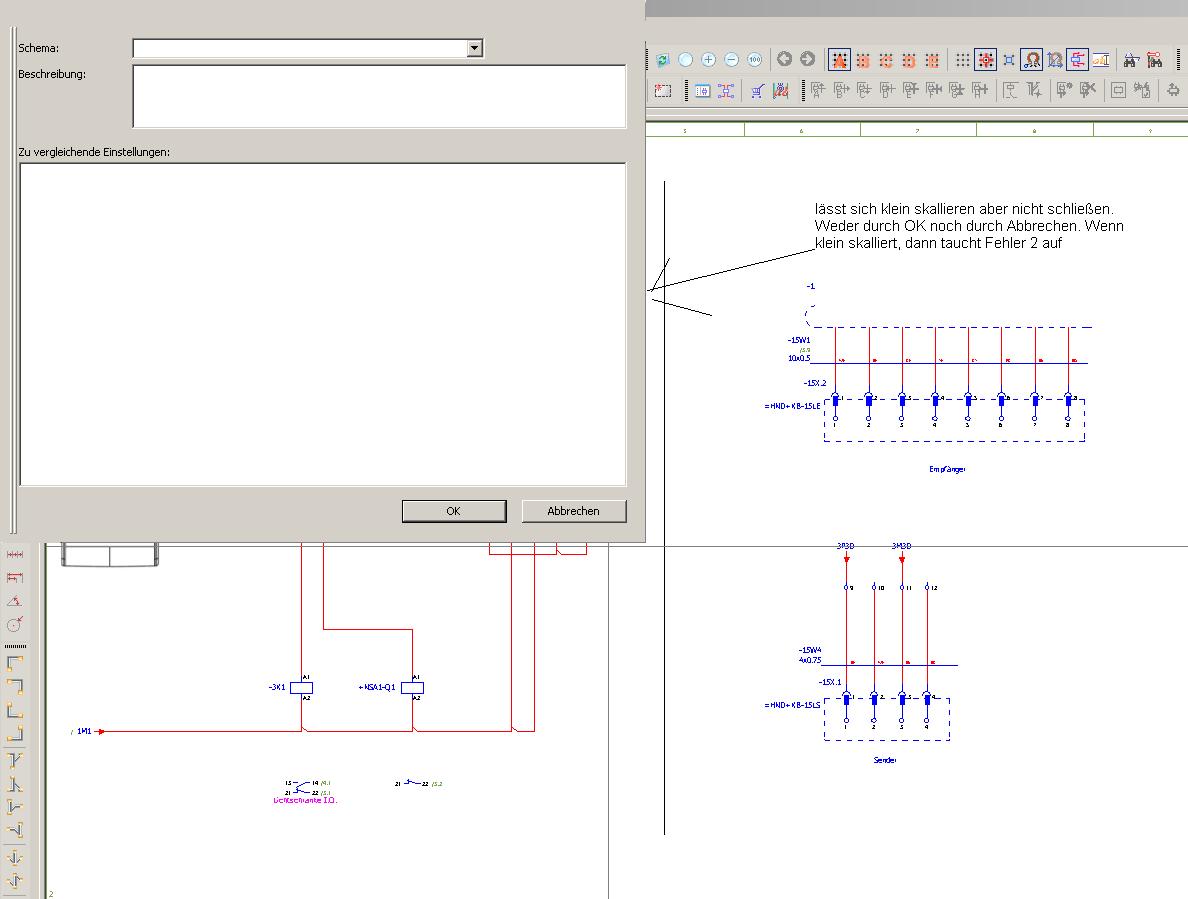Viewport: 1188px width, 899px height.
Task: Select the angular dimension tool
Action: point(14,601)
